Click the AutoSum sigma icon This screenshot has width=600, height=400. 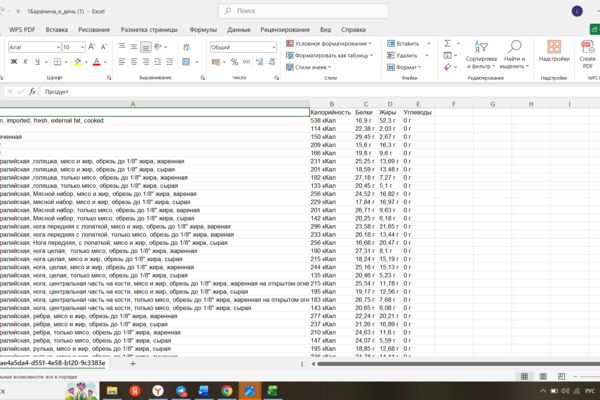click(448, 44)
